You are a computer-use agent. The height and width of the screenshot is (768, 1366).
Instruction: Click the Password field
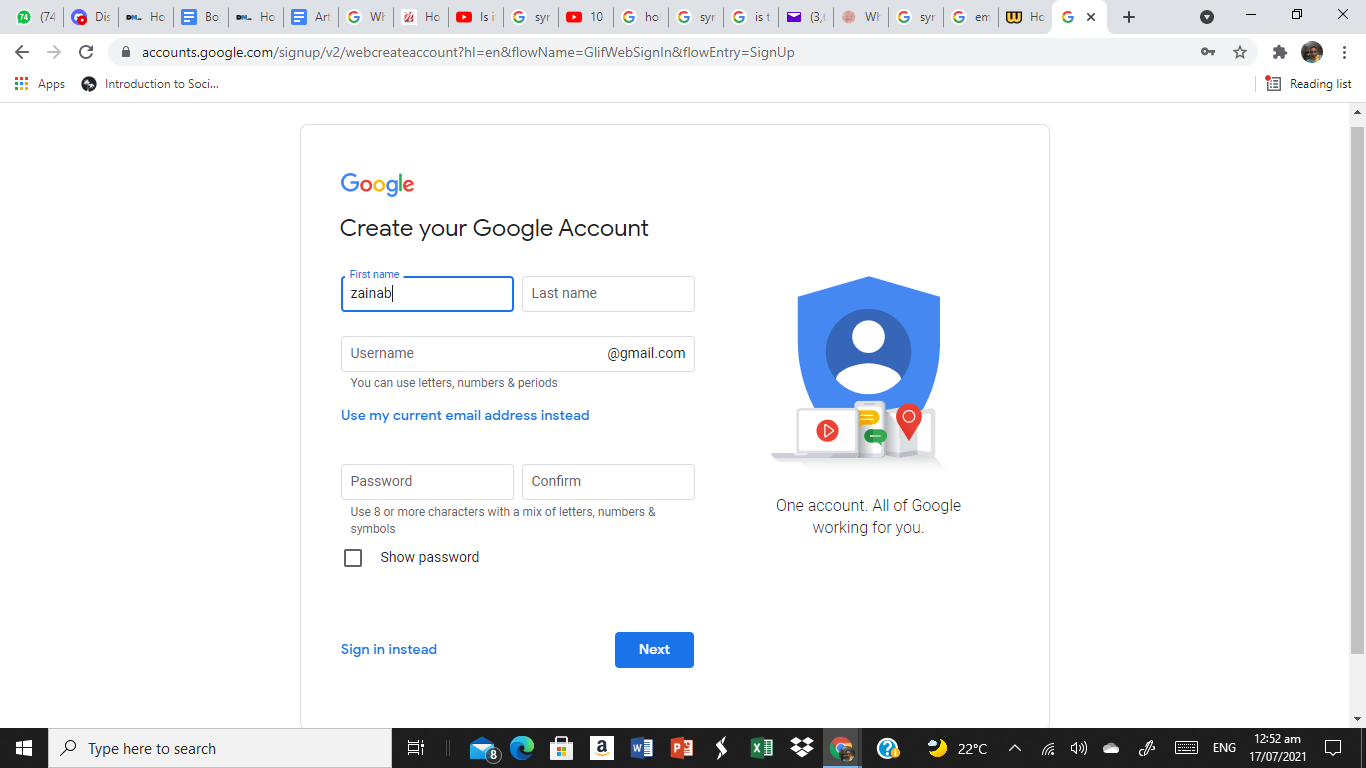[427, 482]
